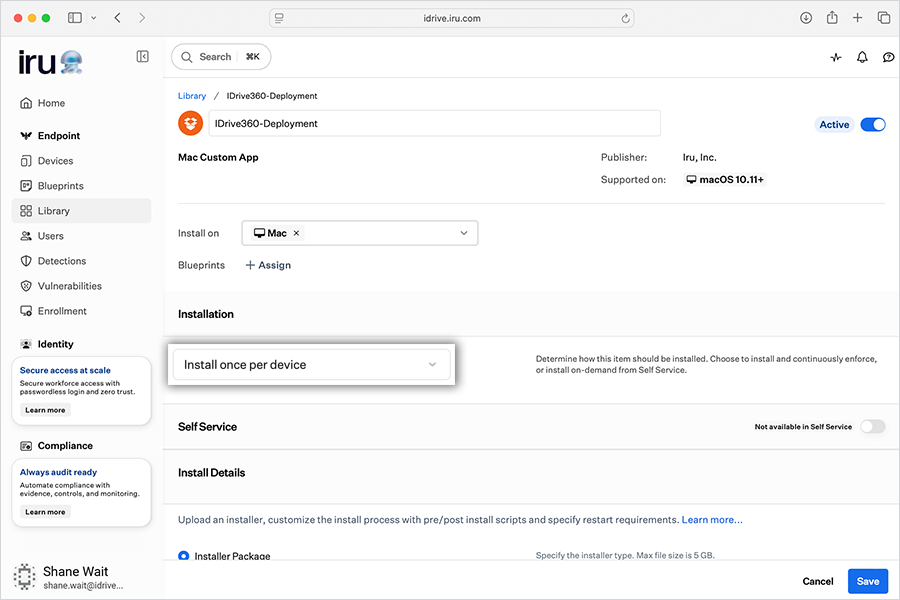Click the Shane Wait account name
The width and height of the screenshot is (900, 600).
point(75,571)
